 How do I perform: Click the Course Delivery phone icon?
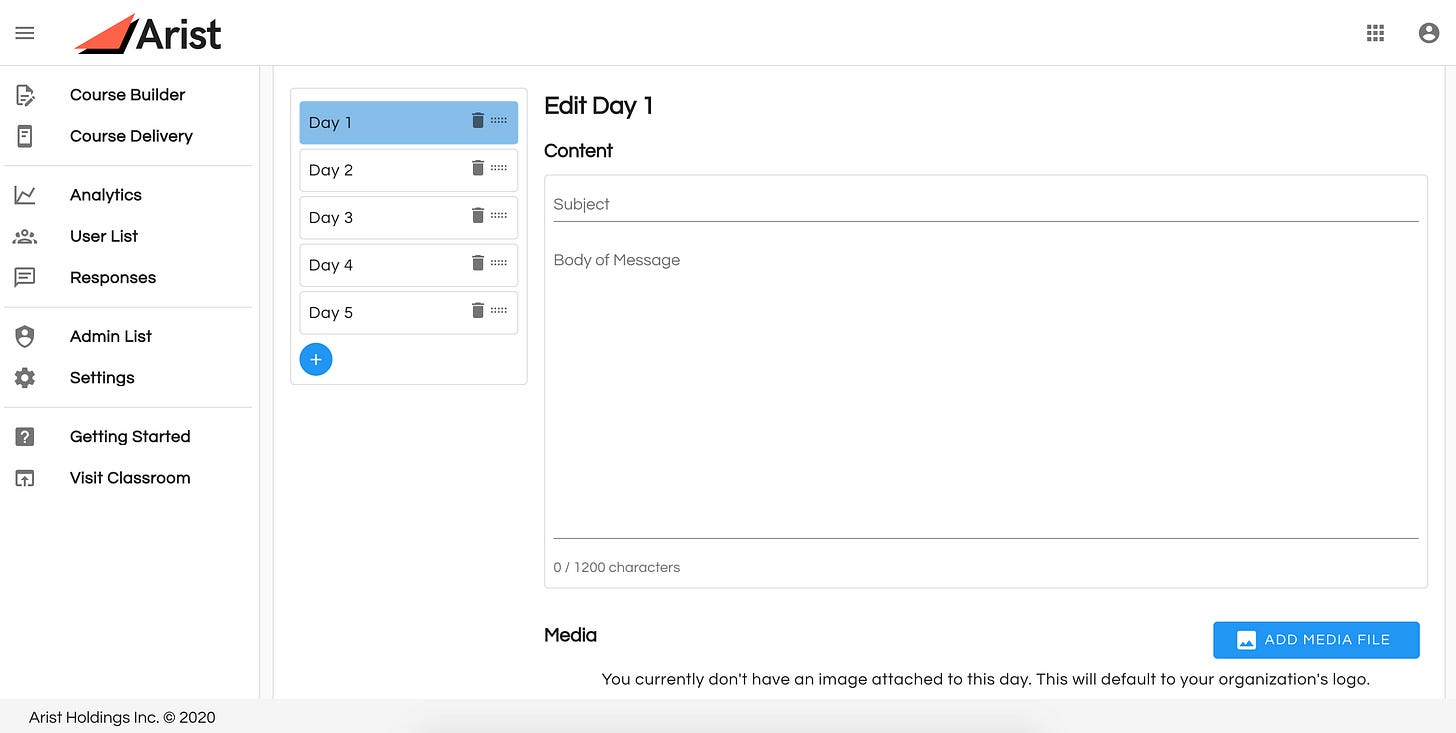point(25,136)
